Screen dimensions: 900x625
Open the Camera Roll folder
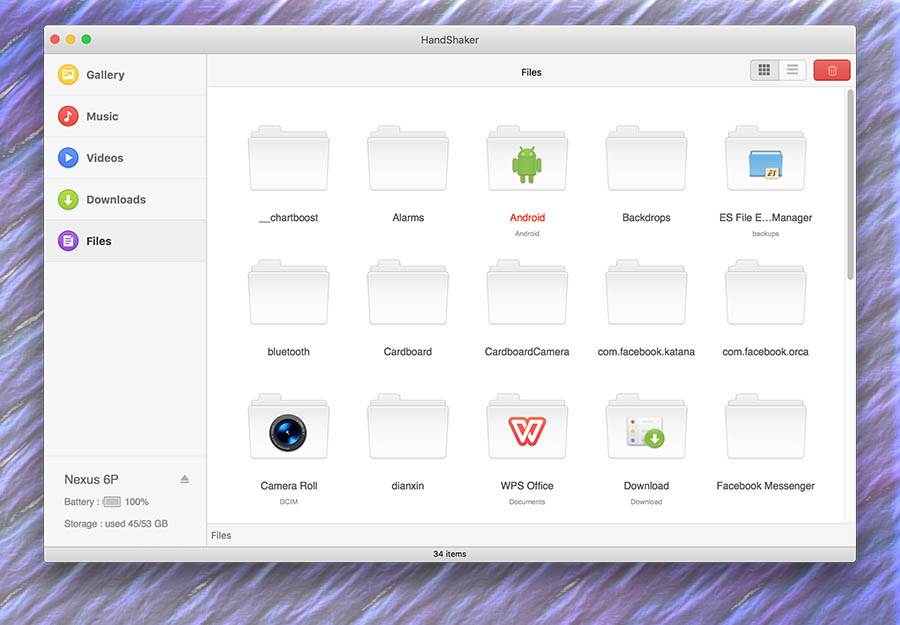pos(289,429)
